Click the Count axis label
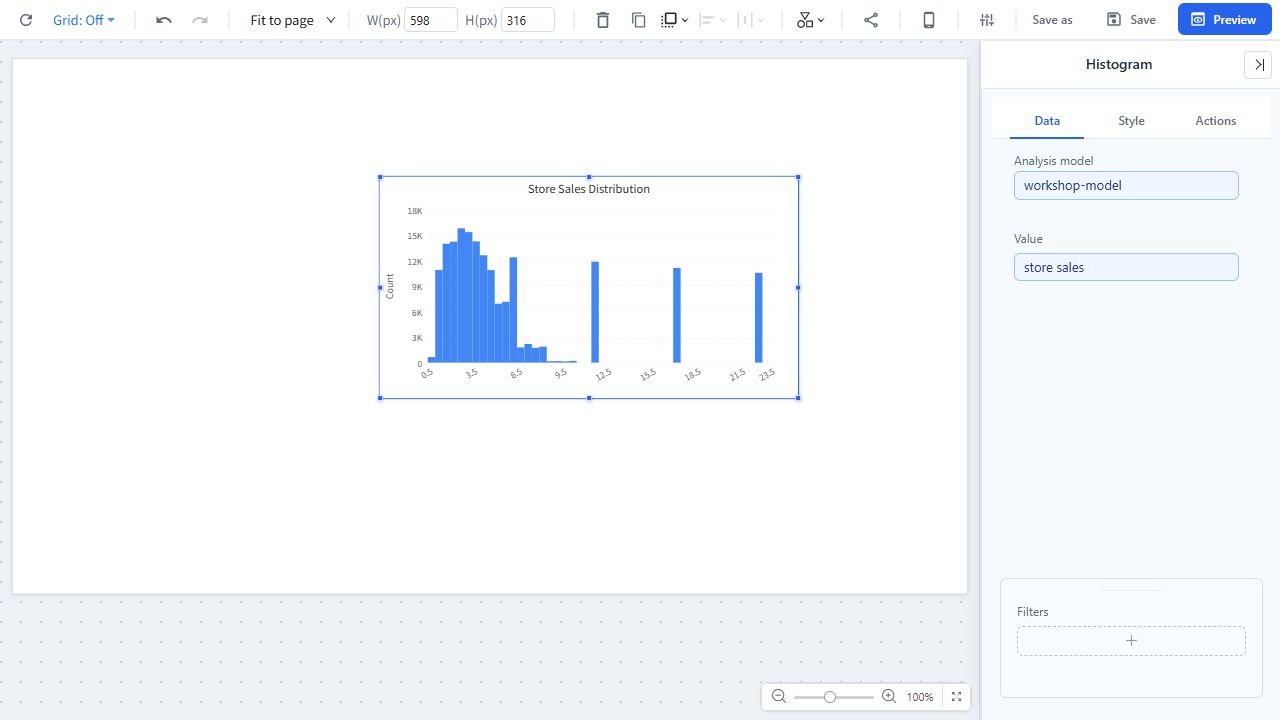This screenshot has height=720, width=1280. 390,286
